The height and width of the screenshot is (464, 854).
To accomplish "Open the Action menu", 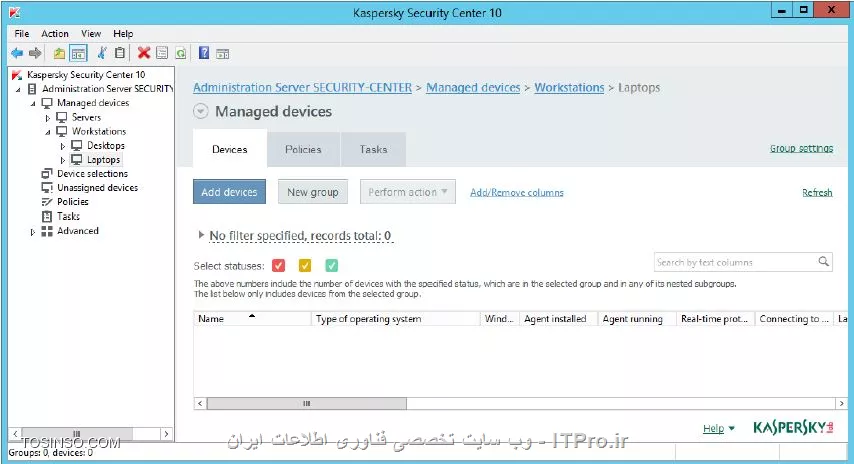I will click(x=55, y=34).
